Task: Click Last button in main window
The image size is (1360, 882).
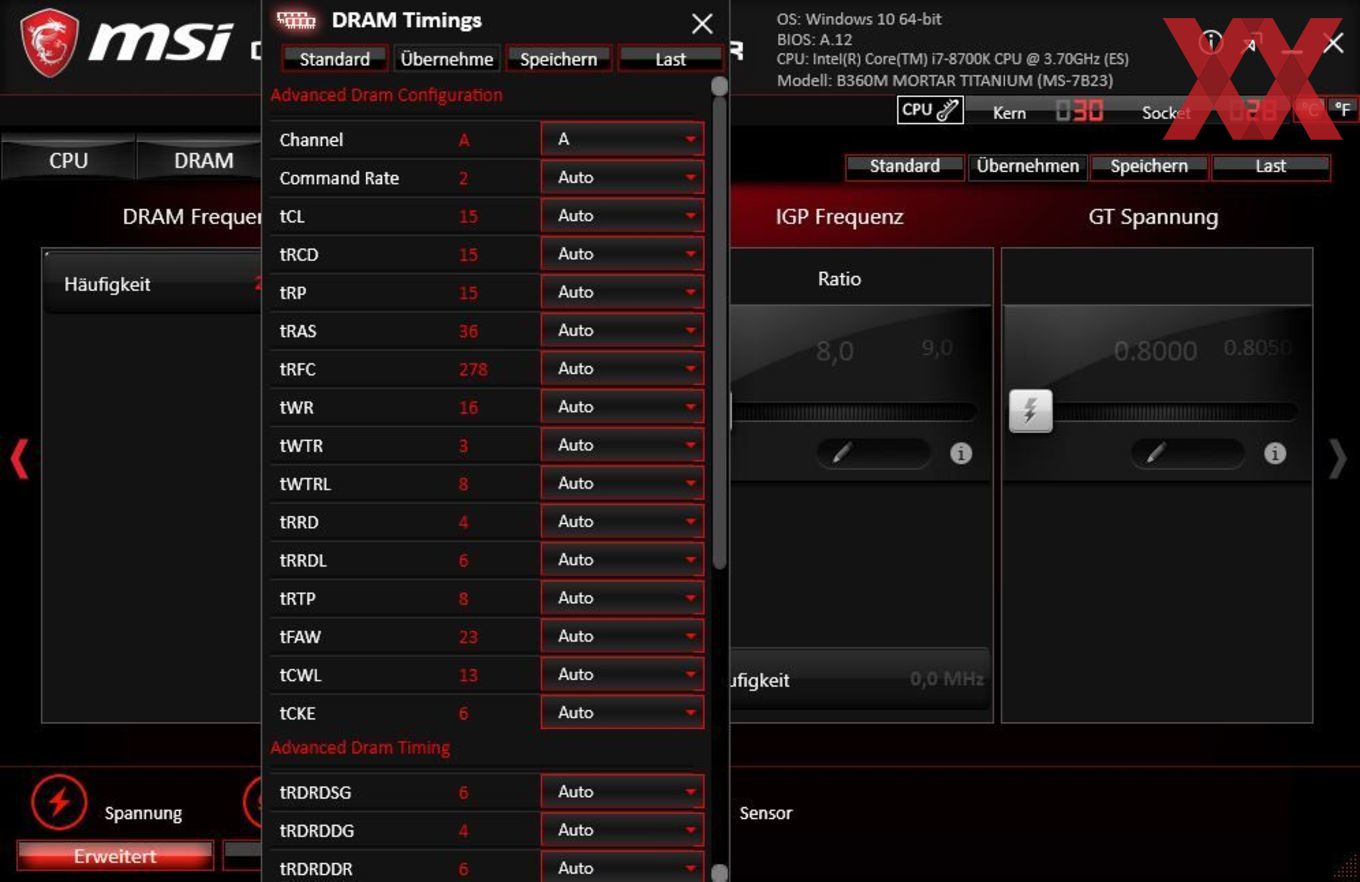Action: [x=1271, y=166]
